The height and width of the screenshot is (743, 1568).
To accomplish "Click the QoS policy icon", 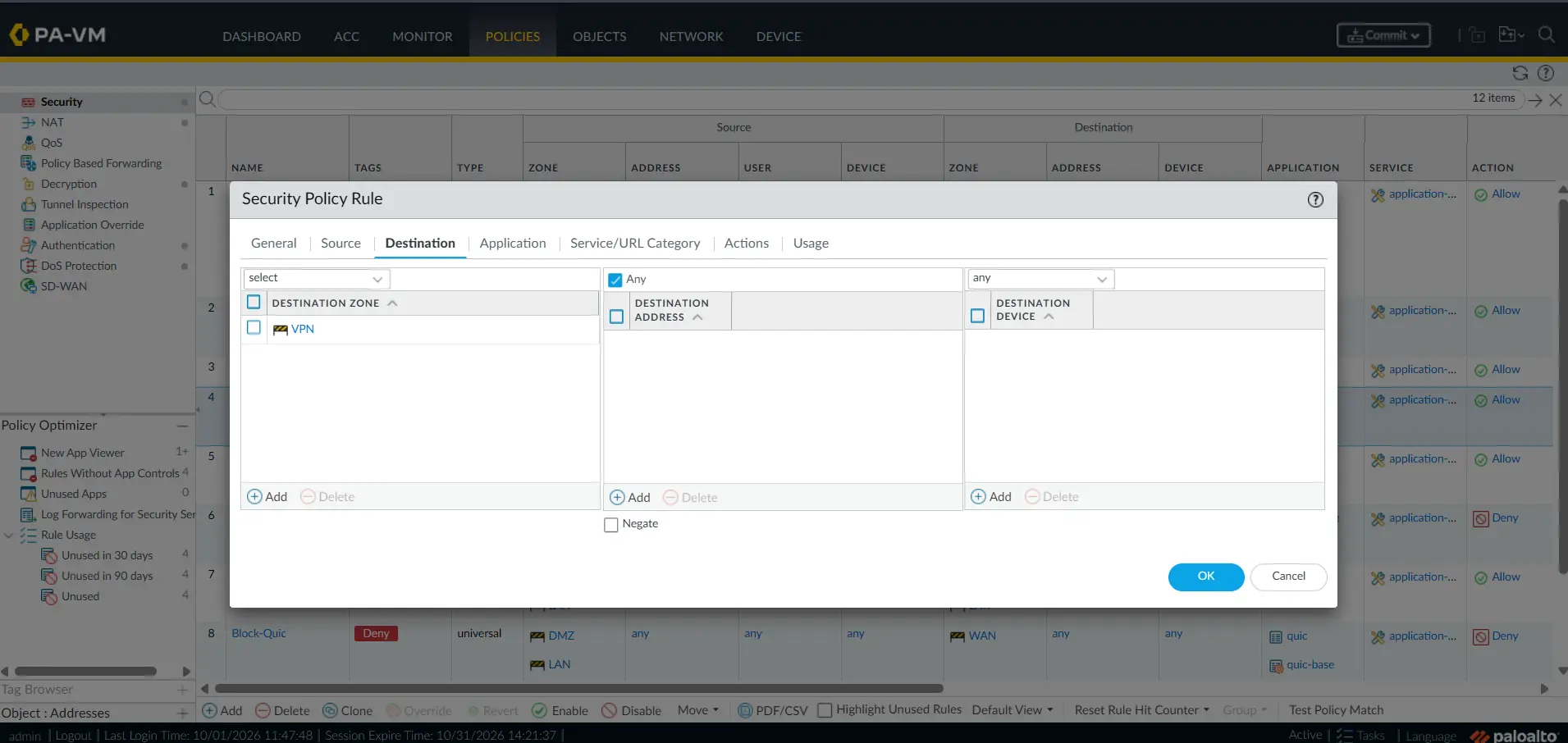I will coord(28,143).
